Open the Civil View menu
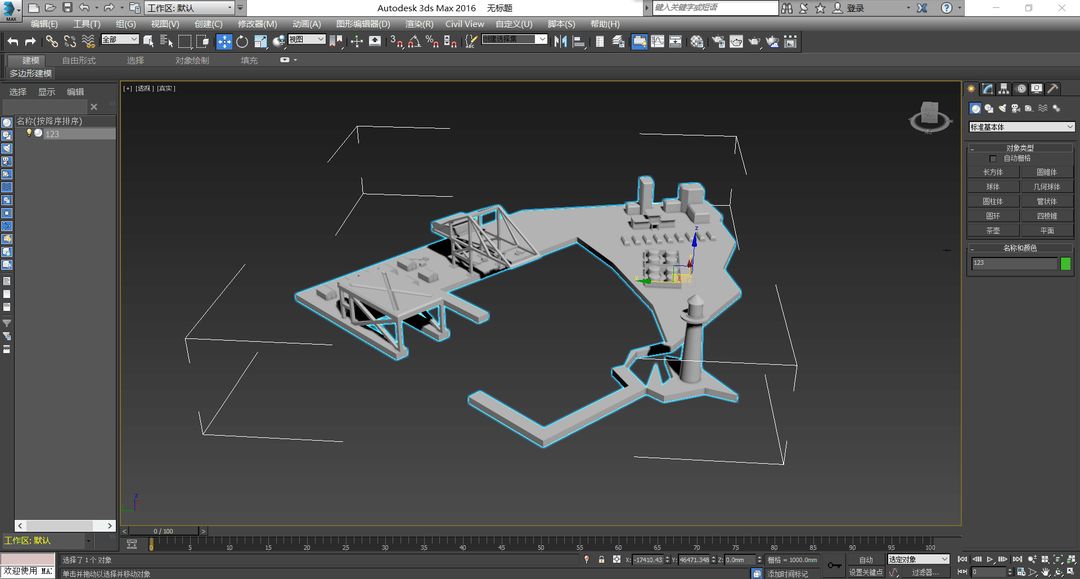Screen dimensions: 1080x579 (464, 23)
